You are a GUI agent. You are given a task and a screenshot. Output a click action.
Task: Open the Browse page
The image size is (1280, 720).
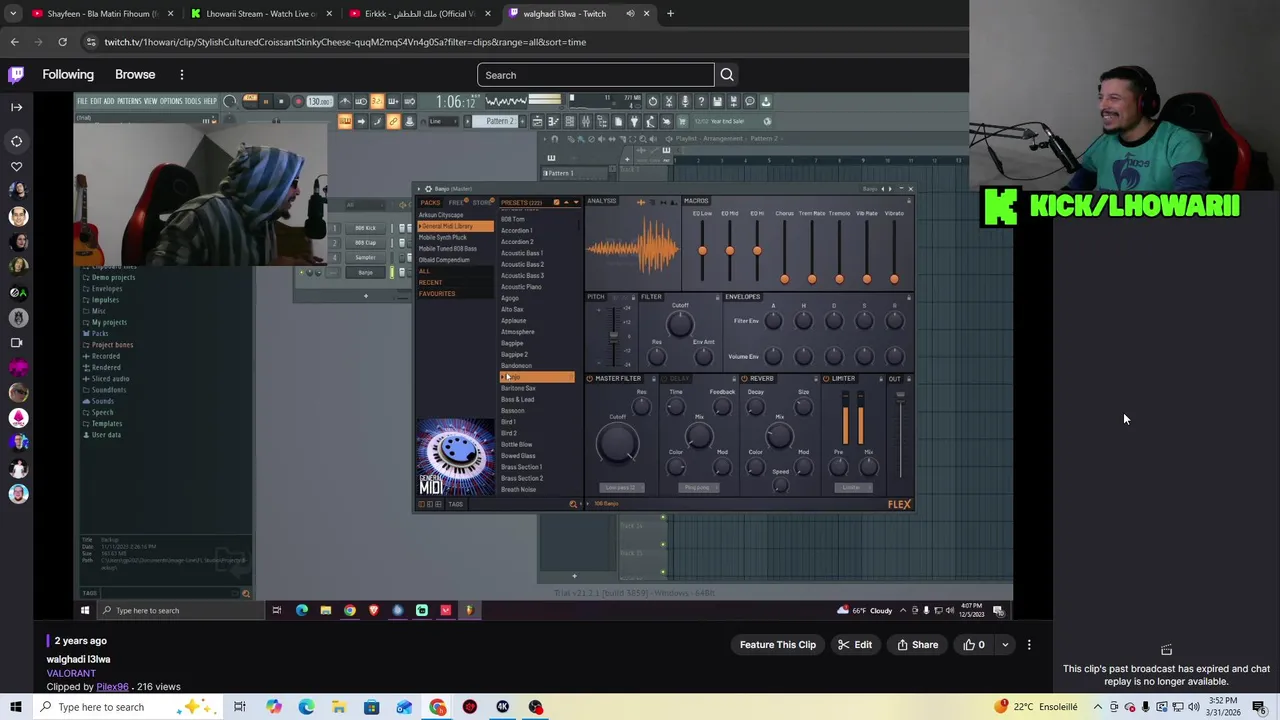coord(135,75)
